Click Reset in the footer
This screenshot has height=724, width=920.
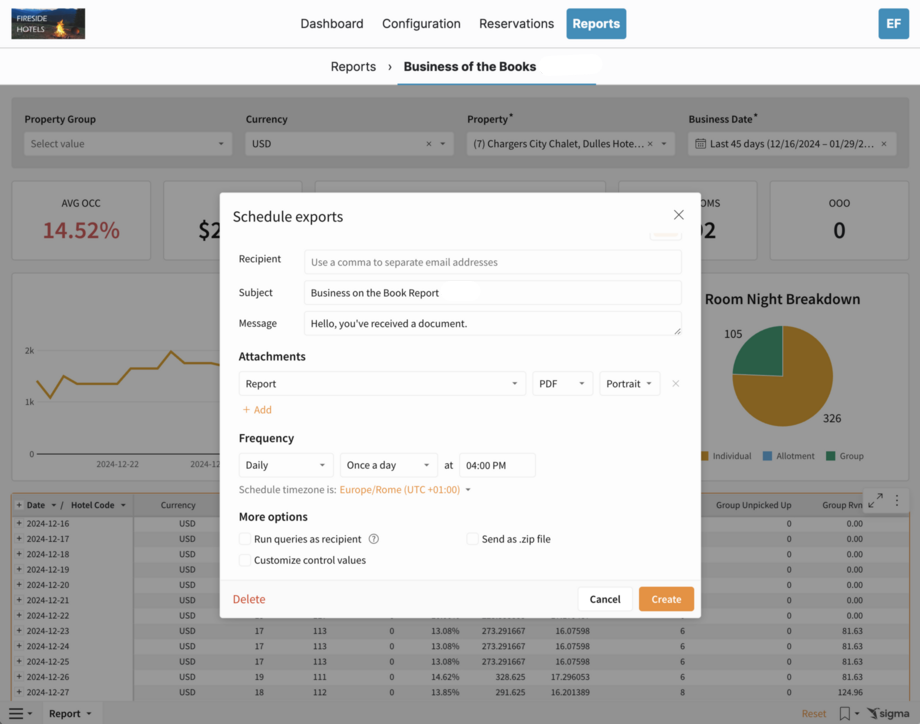tap(814, 713)
